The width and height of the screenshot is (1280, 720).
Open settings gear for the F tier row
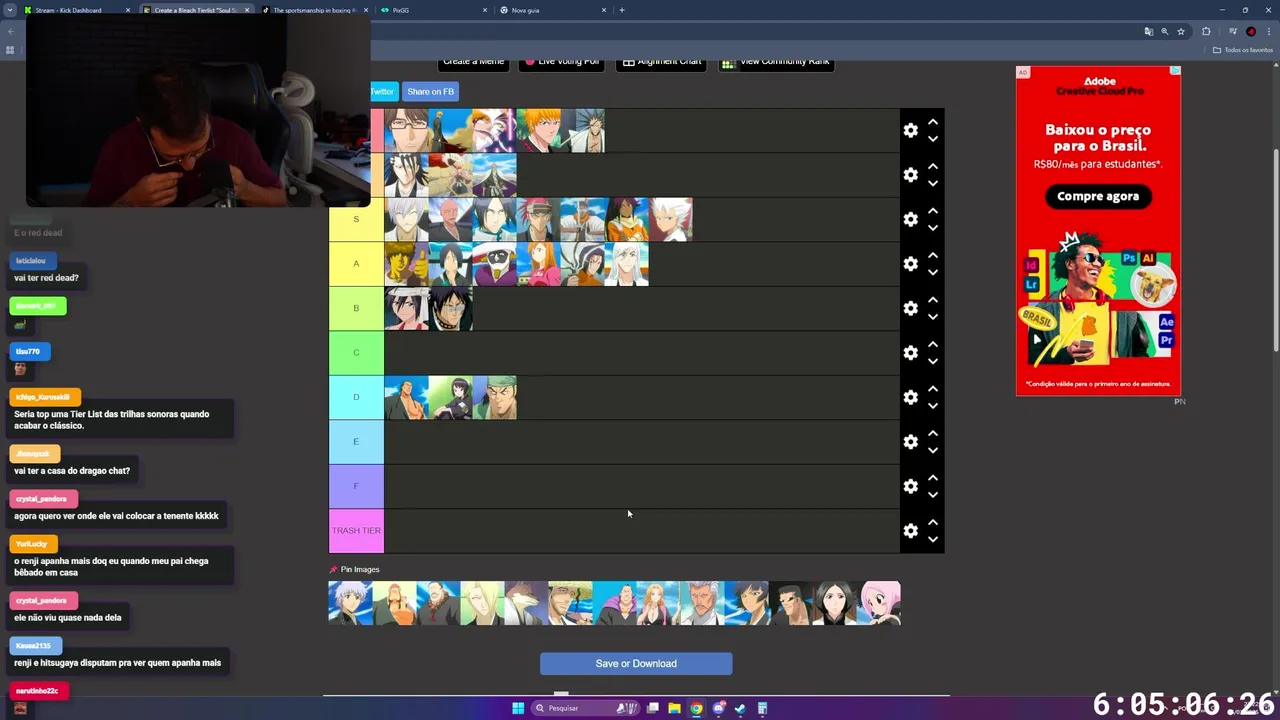[x=910, y=486]
